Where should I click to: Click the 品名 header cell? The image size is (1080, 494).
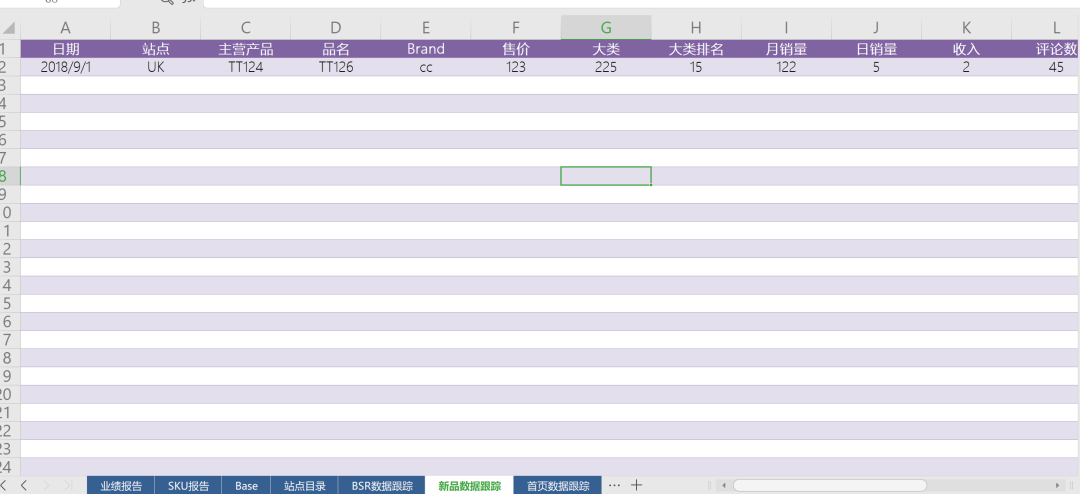335,49
